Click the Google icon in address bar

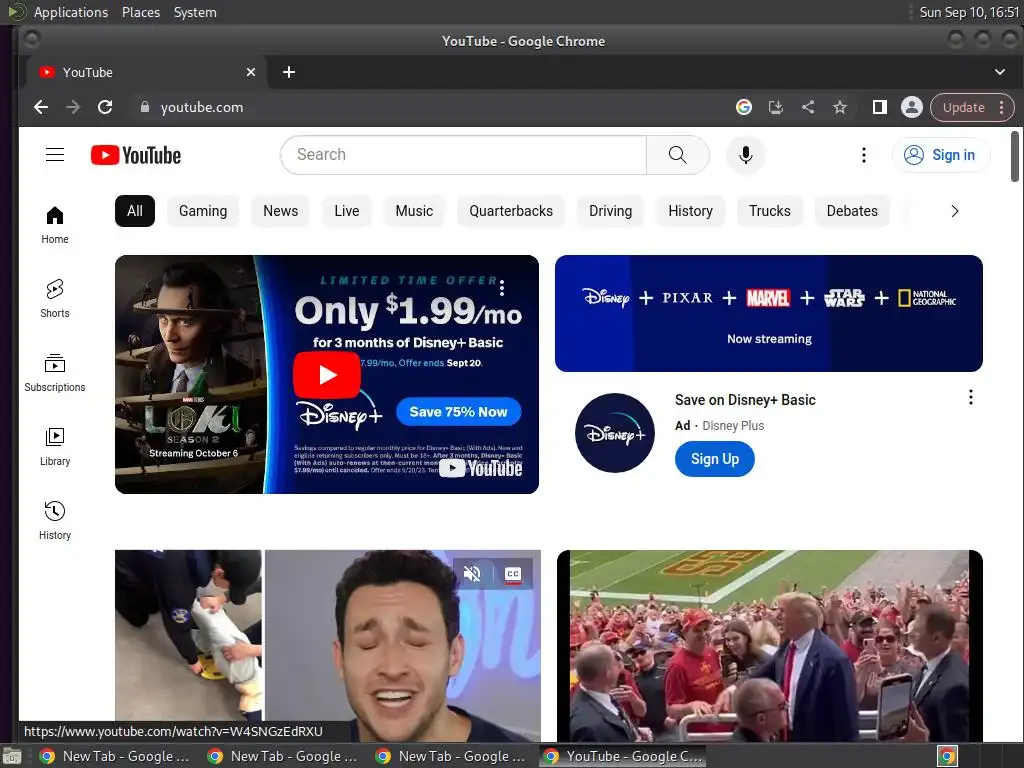pos(744,107)
